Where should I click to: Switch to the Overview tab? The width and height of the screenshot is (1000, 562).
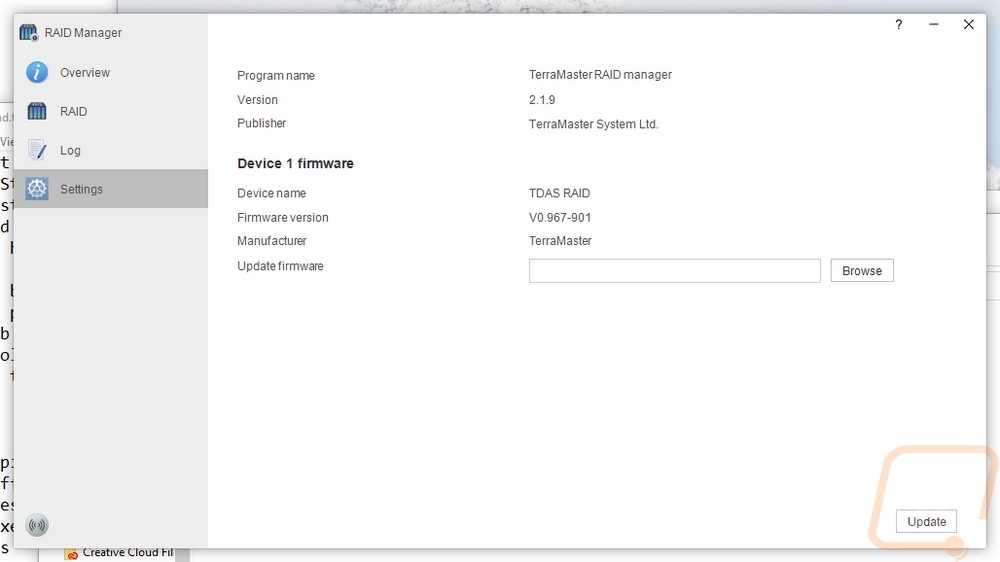coord(111,72)
